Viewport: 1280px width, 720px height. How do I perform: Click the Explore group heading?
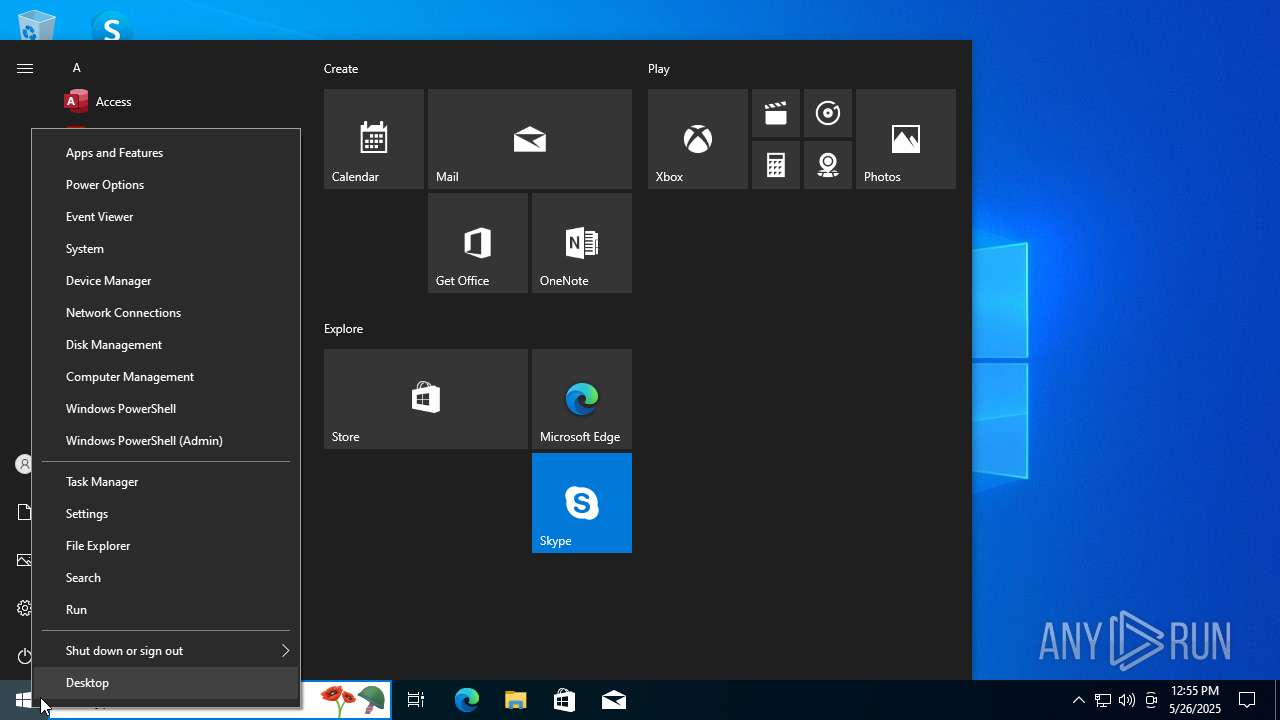pos(343,329)
